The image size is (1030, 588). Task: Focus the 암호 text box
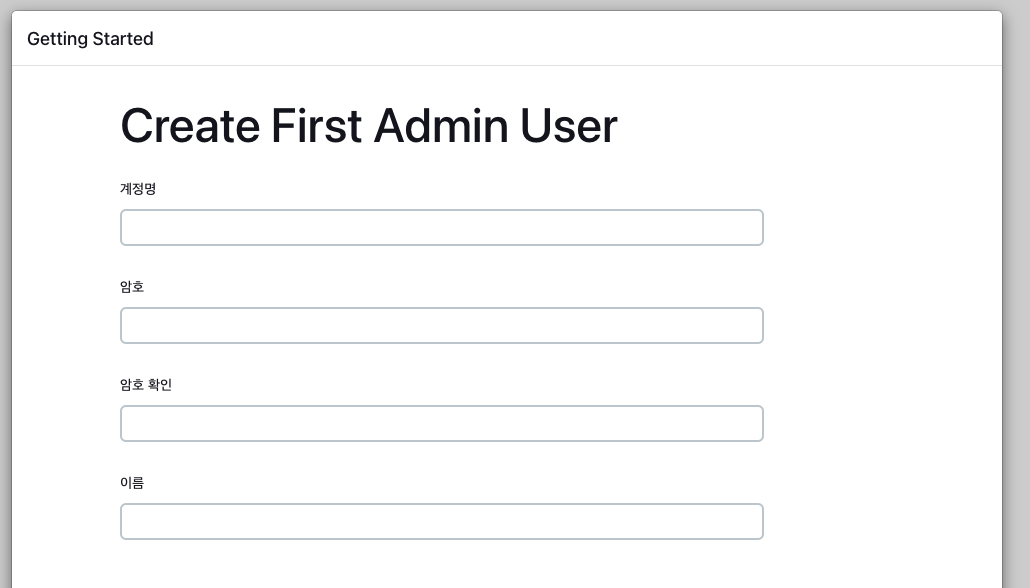point(441,325)
